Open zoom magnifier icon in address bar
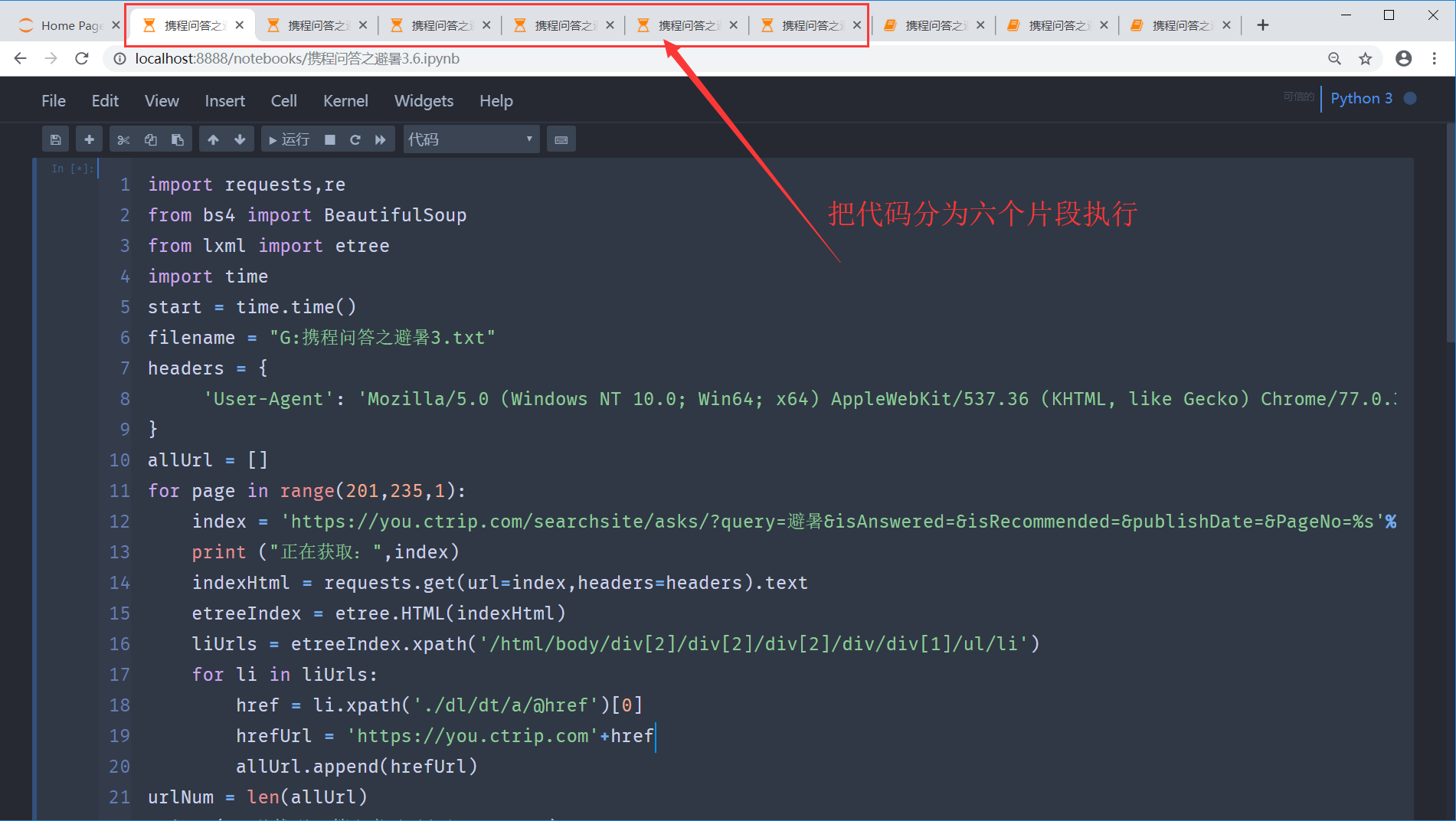This screenshot has height=821, width=1456. 1334,58
